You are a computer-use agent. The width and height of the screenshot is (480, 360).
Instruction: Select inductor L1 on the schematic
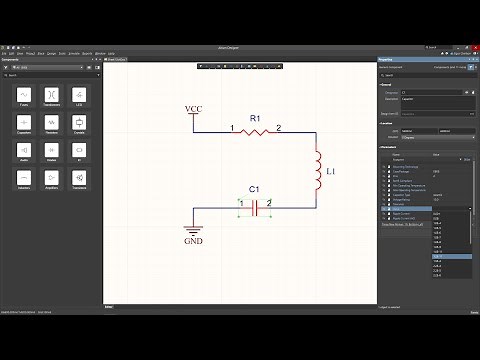tap(318, 171)
